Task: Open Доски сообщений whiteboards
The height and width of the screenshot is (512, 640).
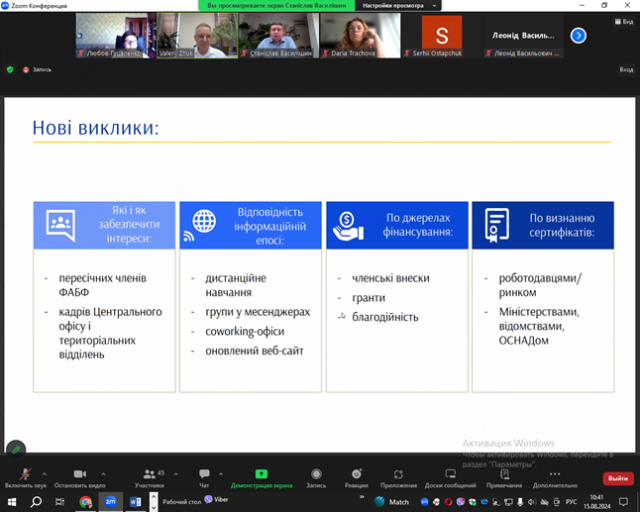Action: 450,475
